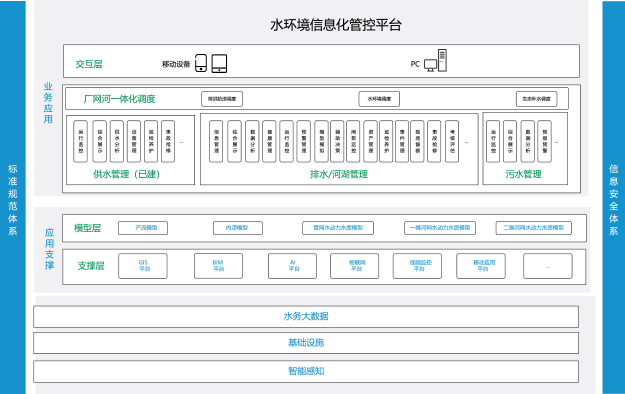Open the 模型模拟 module

point(321,141)
